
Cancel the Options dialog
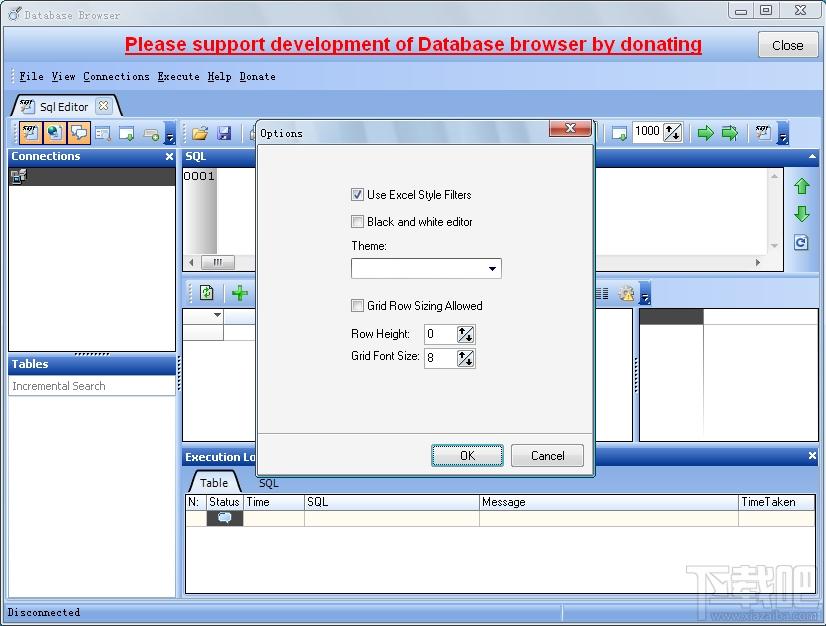point(547,455)
